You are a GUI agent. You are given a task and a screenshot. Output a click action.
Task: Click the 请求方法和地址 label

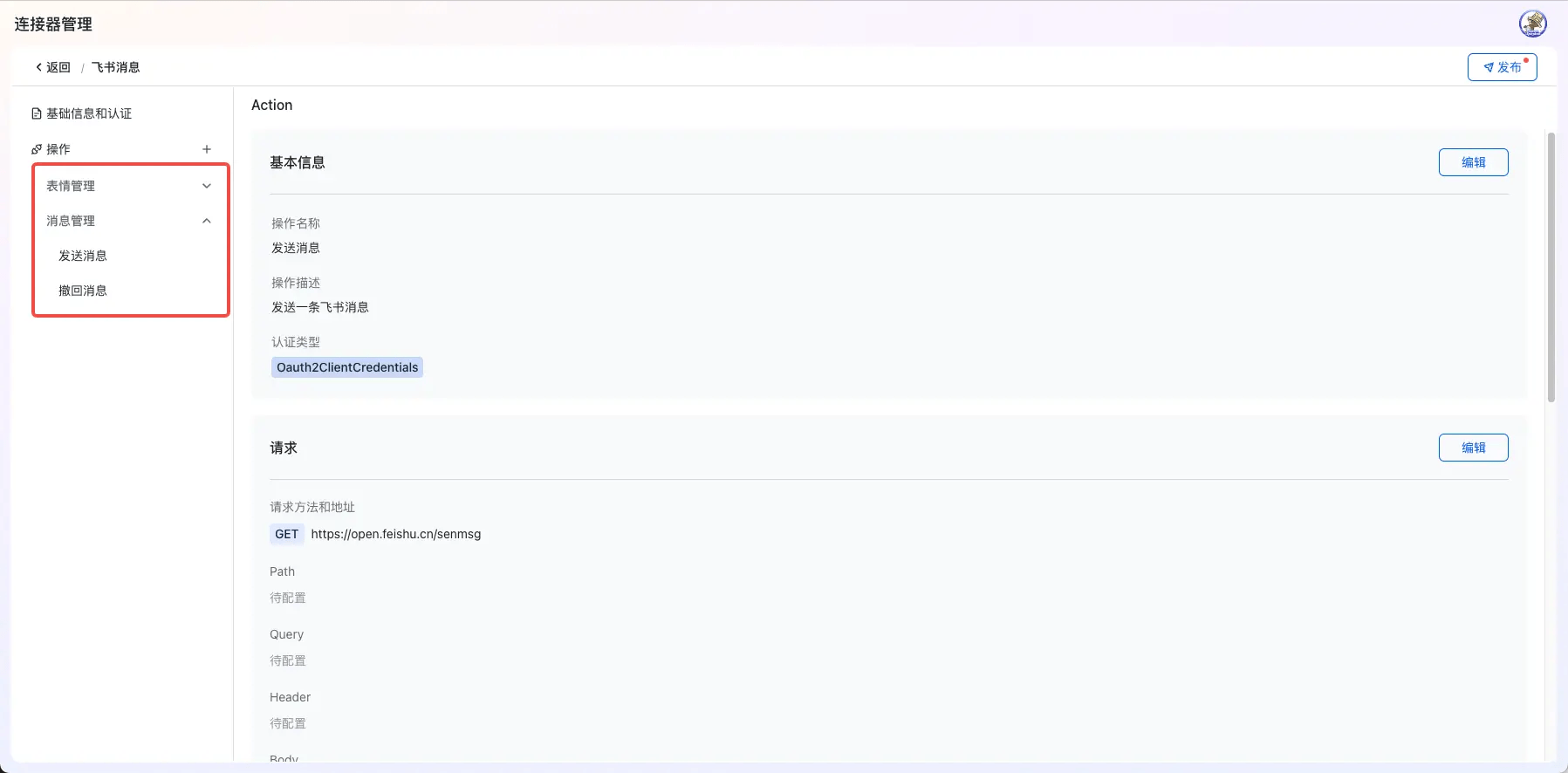[x=312, y=507]
